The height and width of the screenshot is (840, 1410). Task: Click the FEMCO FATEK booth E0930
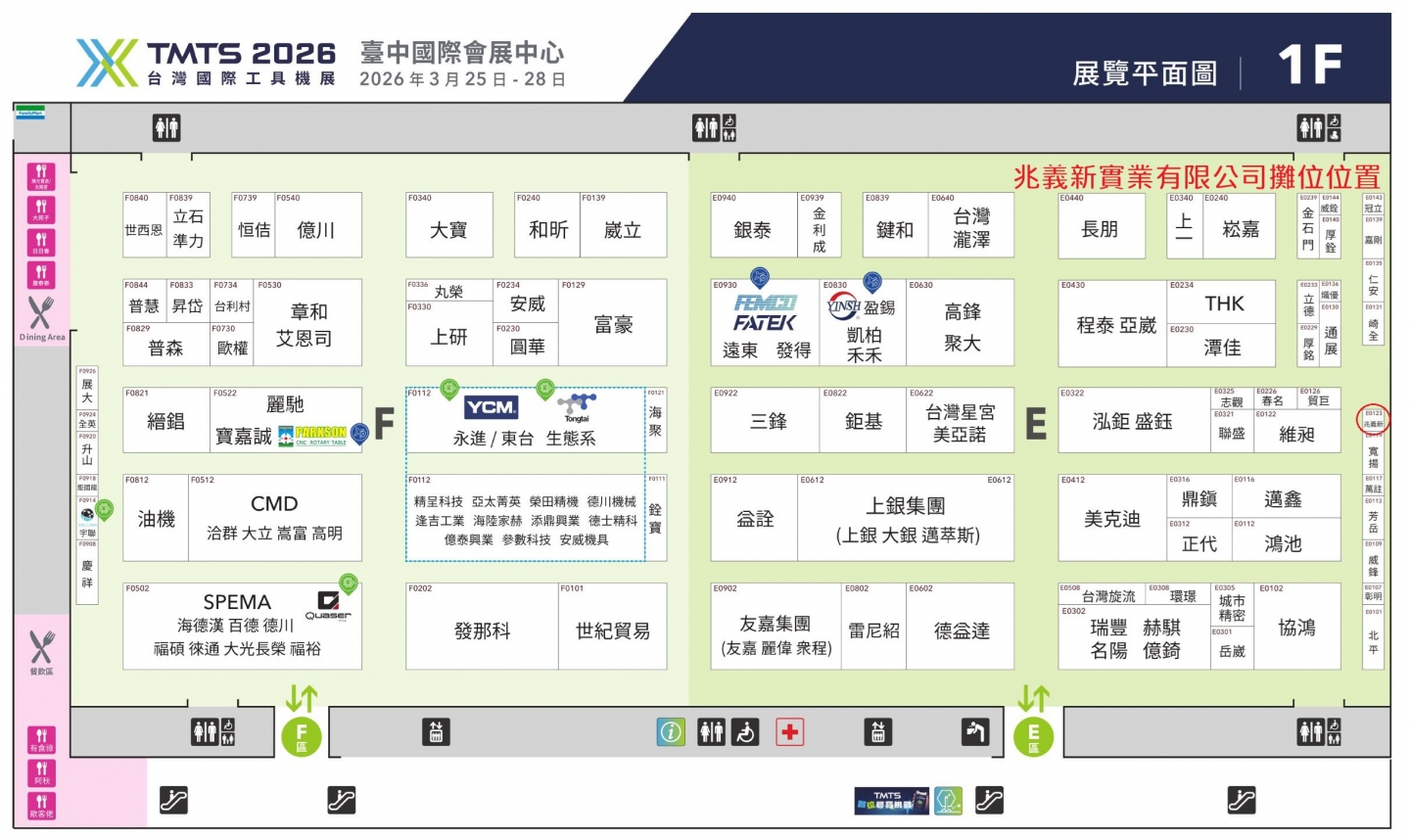tap(765, 313)
